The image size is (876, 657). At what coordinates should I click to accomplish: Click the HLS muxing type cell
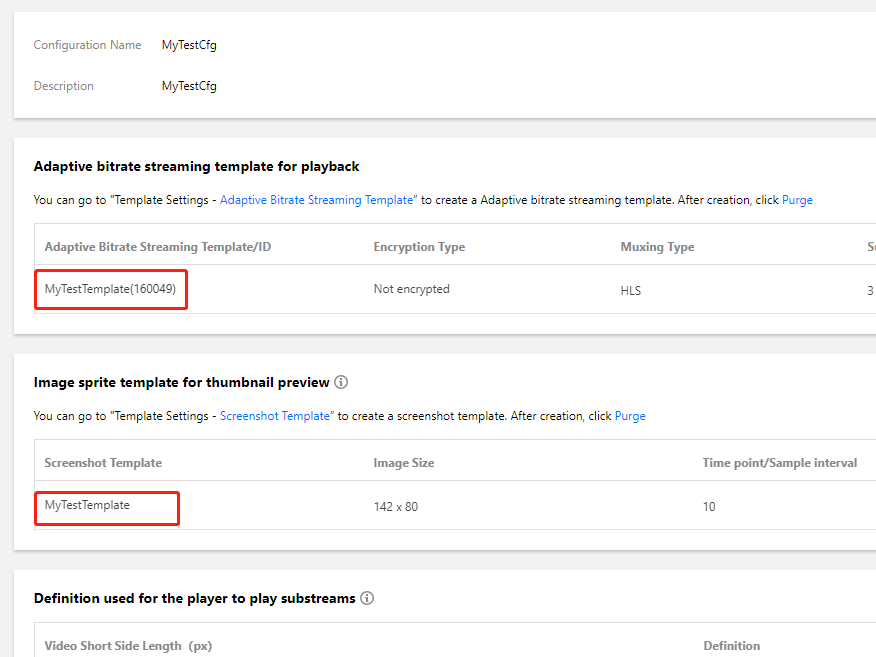631,290
